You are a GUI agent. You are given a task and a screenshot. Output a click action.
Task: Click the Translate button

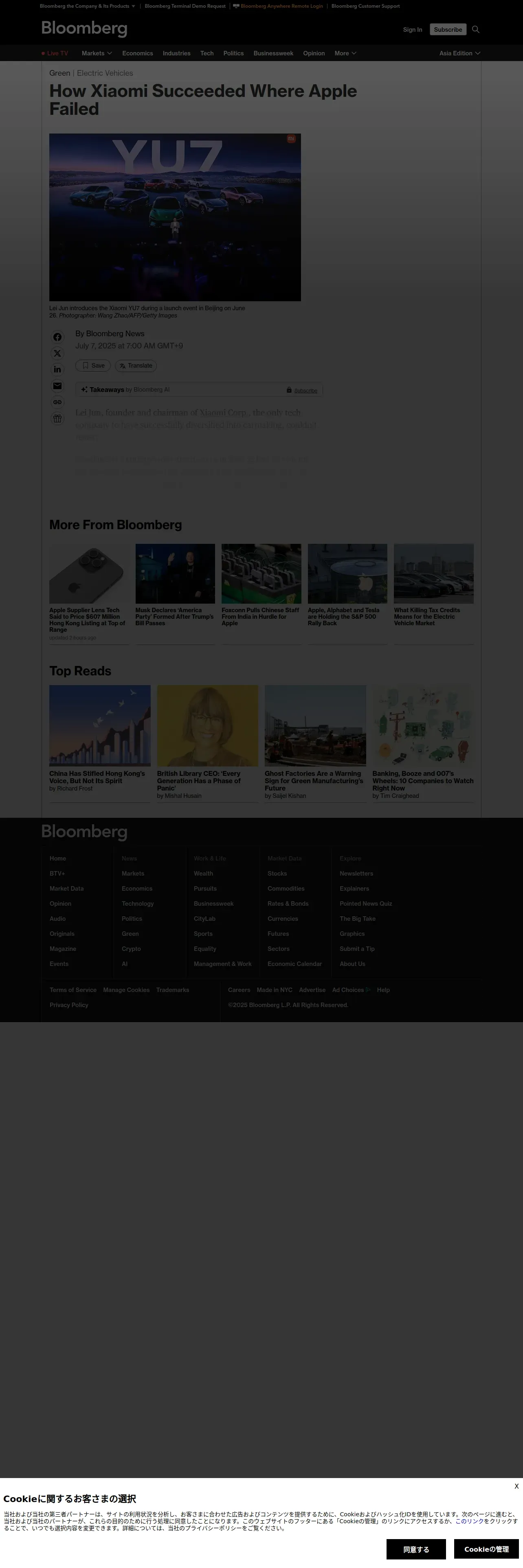click(136, 366)
